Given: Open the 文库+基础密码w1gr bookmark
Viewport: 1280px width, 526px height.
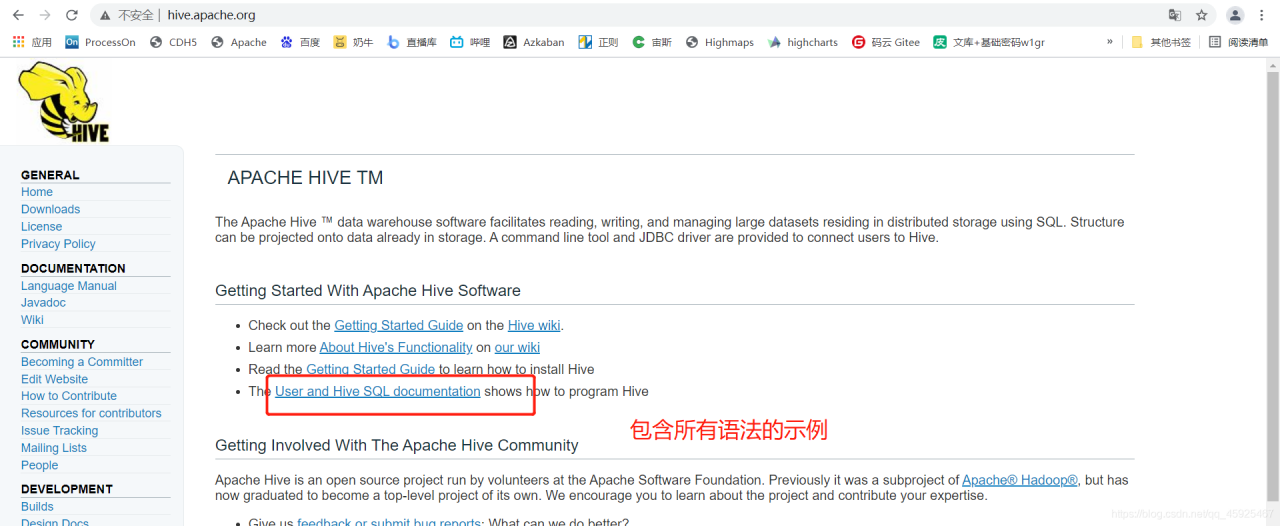Looking at the screenshot, I should (989, 42).
